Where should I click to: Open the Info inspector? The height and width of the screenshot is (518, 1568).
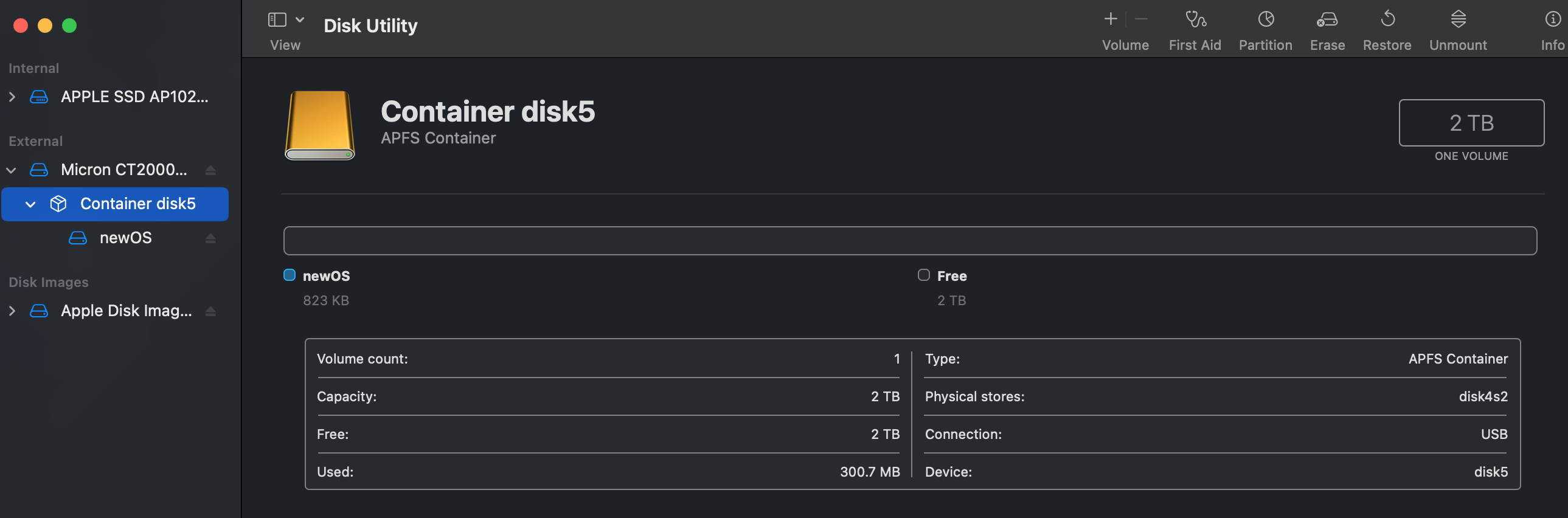point(1552,20)
